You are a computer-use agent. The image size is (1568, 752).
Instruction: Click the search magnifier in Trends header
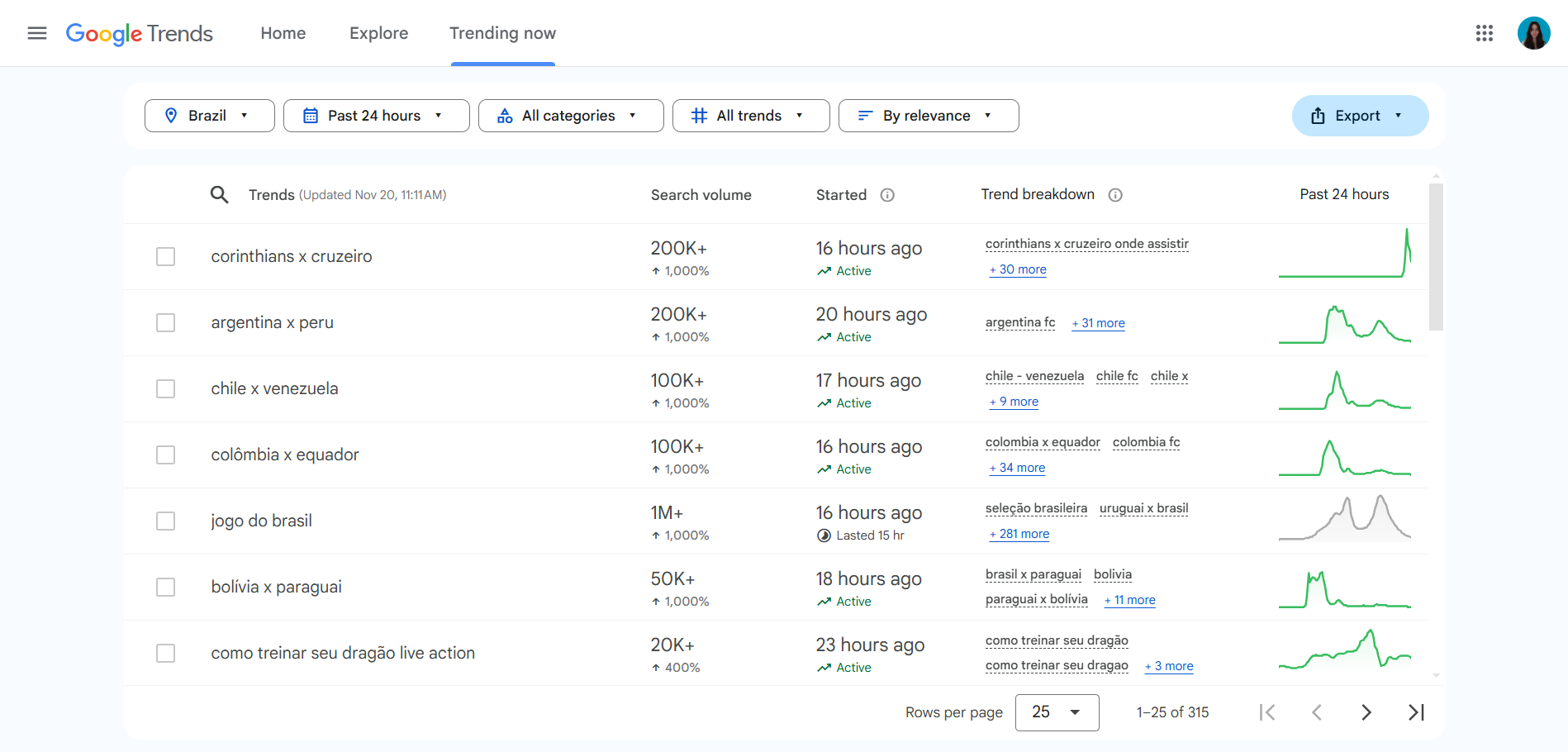(x=219, y=195)
